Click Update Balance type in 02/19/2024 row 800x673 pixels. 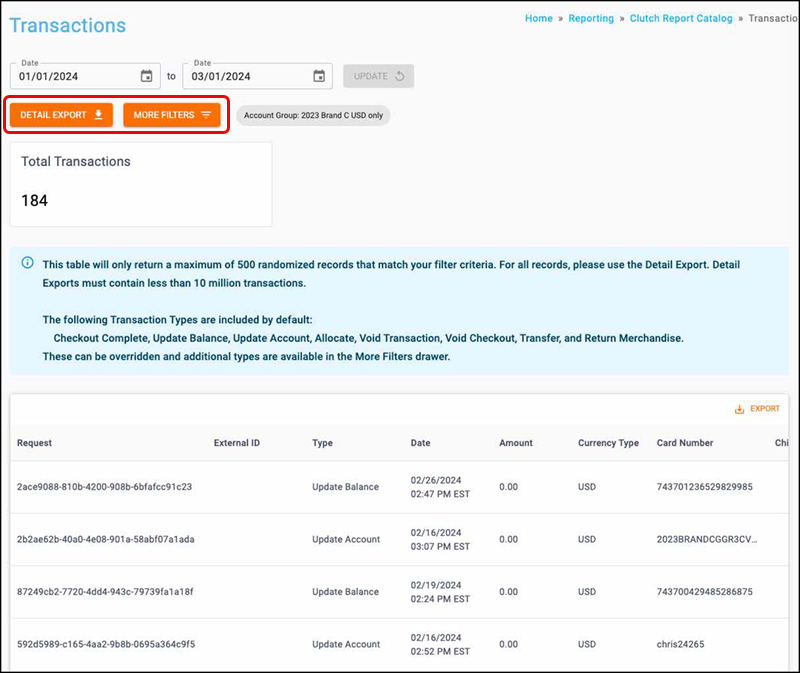pos(345,592)
